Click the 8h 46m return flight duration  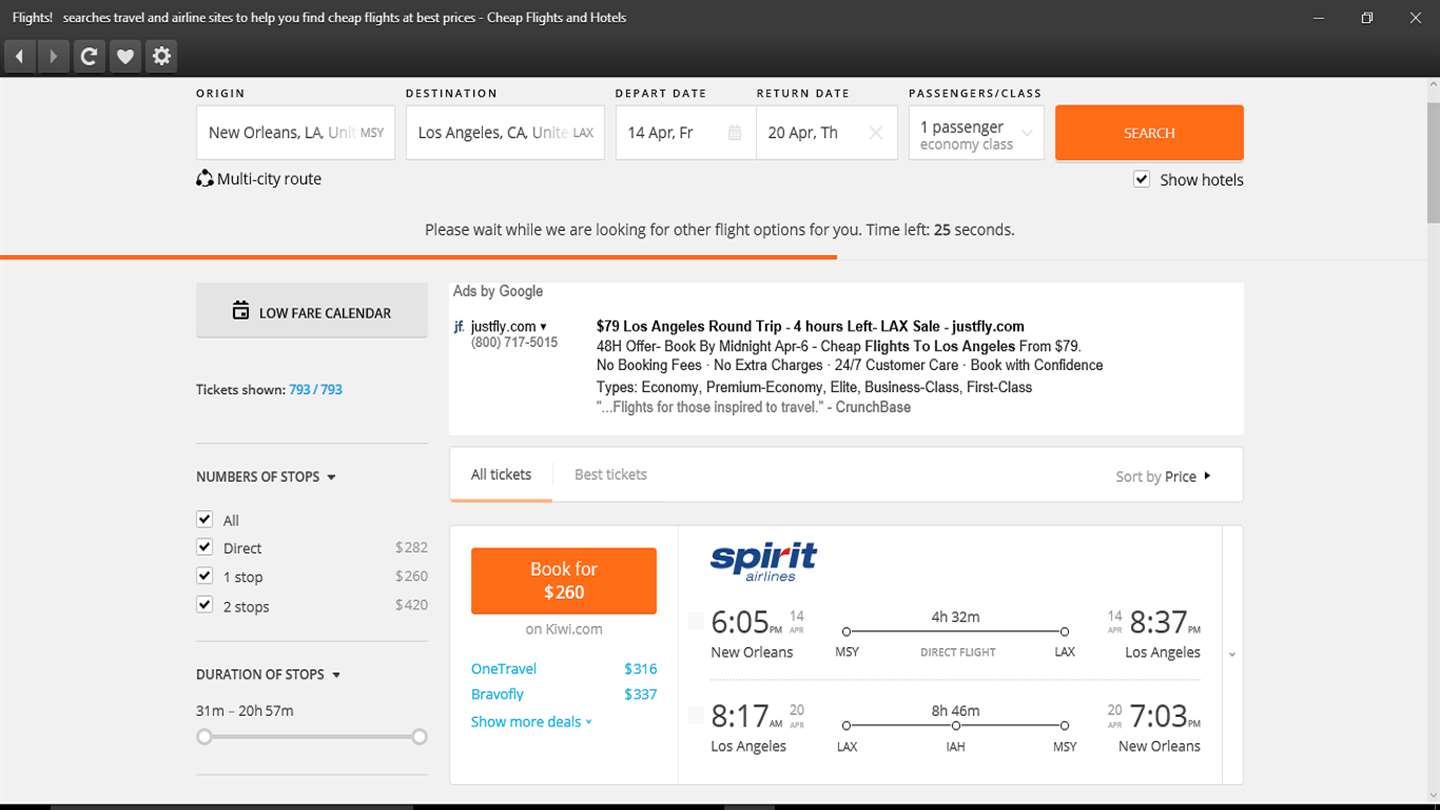pyautogui.click(x=955, y=711)
